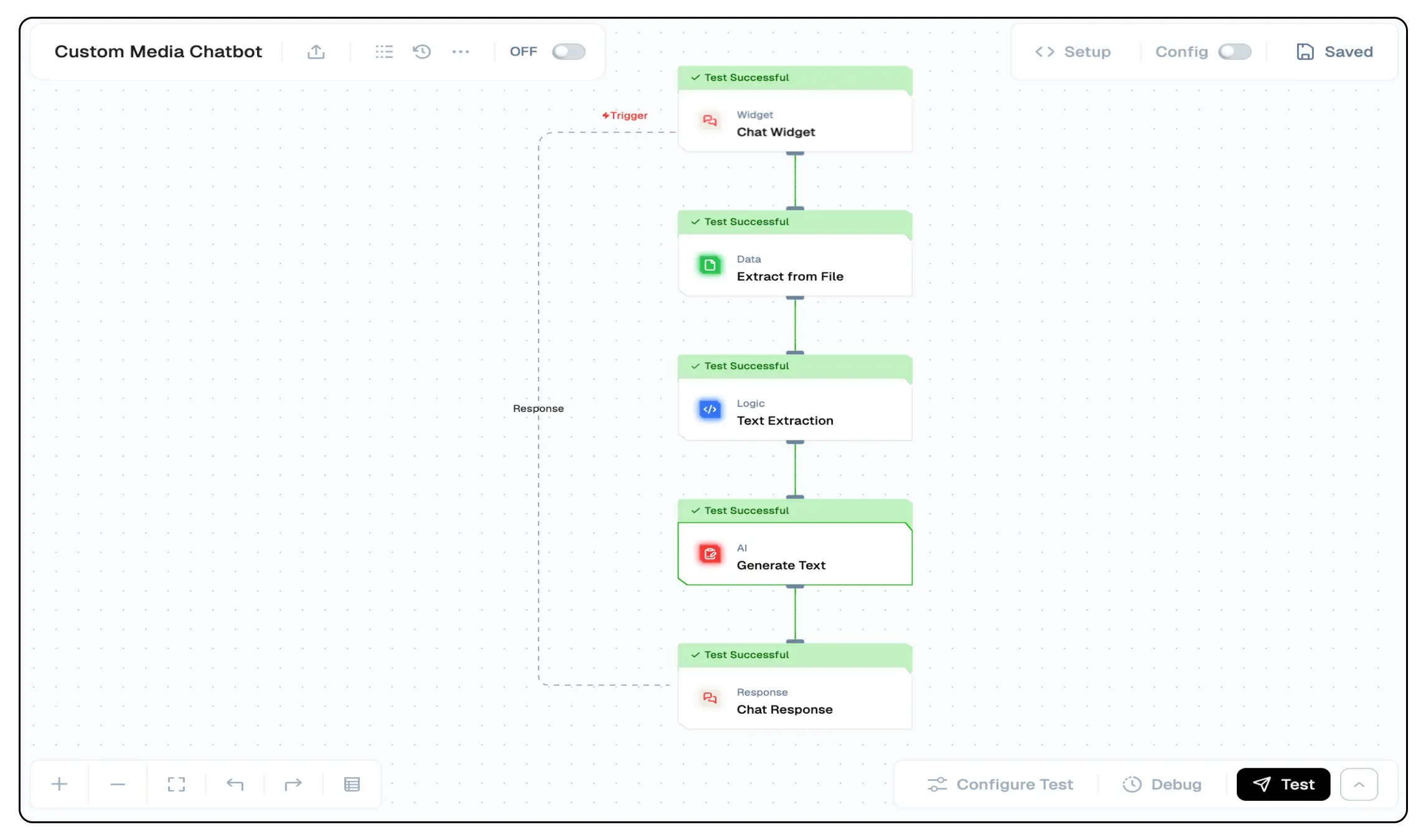The height and width of the screenshot is (840, 1426).
Task: Select the Extract from File data icon
Action: 710,265
